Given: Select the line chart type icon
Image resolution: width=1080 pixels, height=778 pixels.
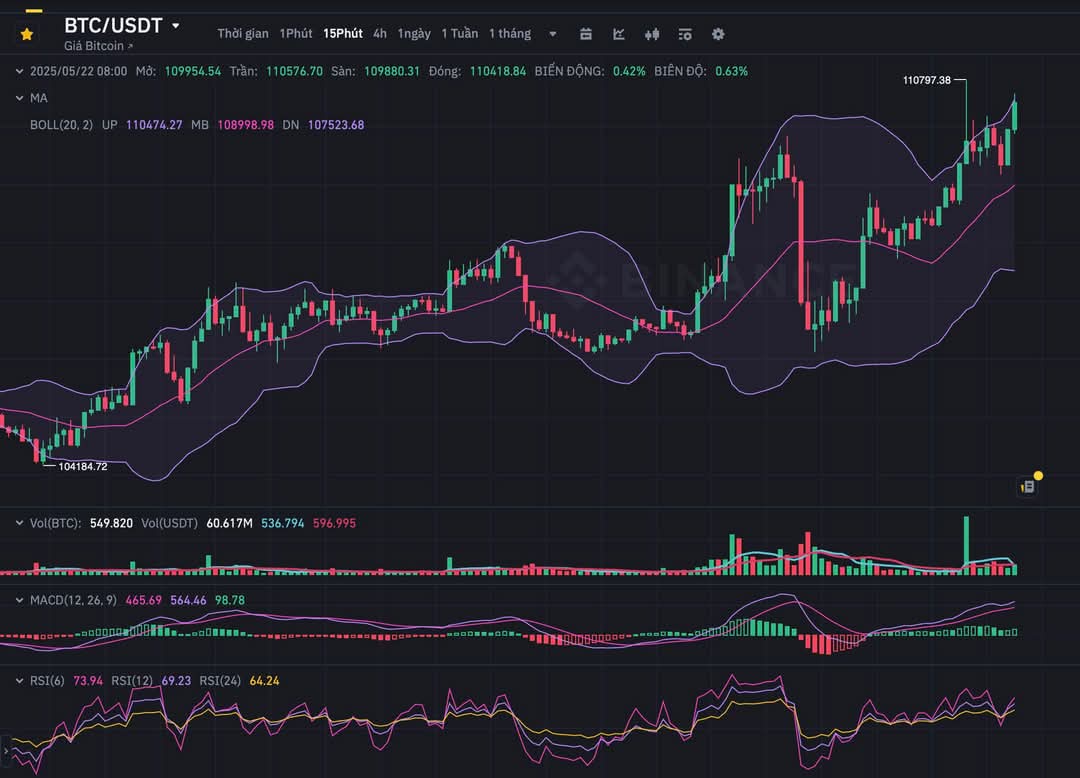Looking at the screenshot, I should pyautogui.click(x=618, y=33).
